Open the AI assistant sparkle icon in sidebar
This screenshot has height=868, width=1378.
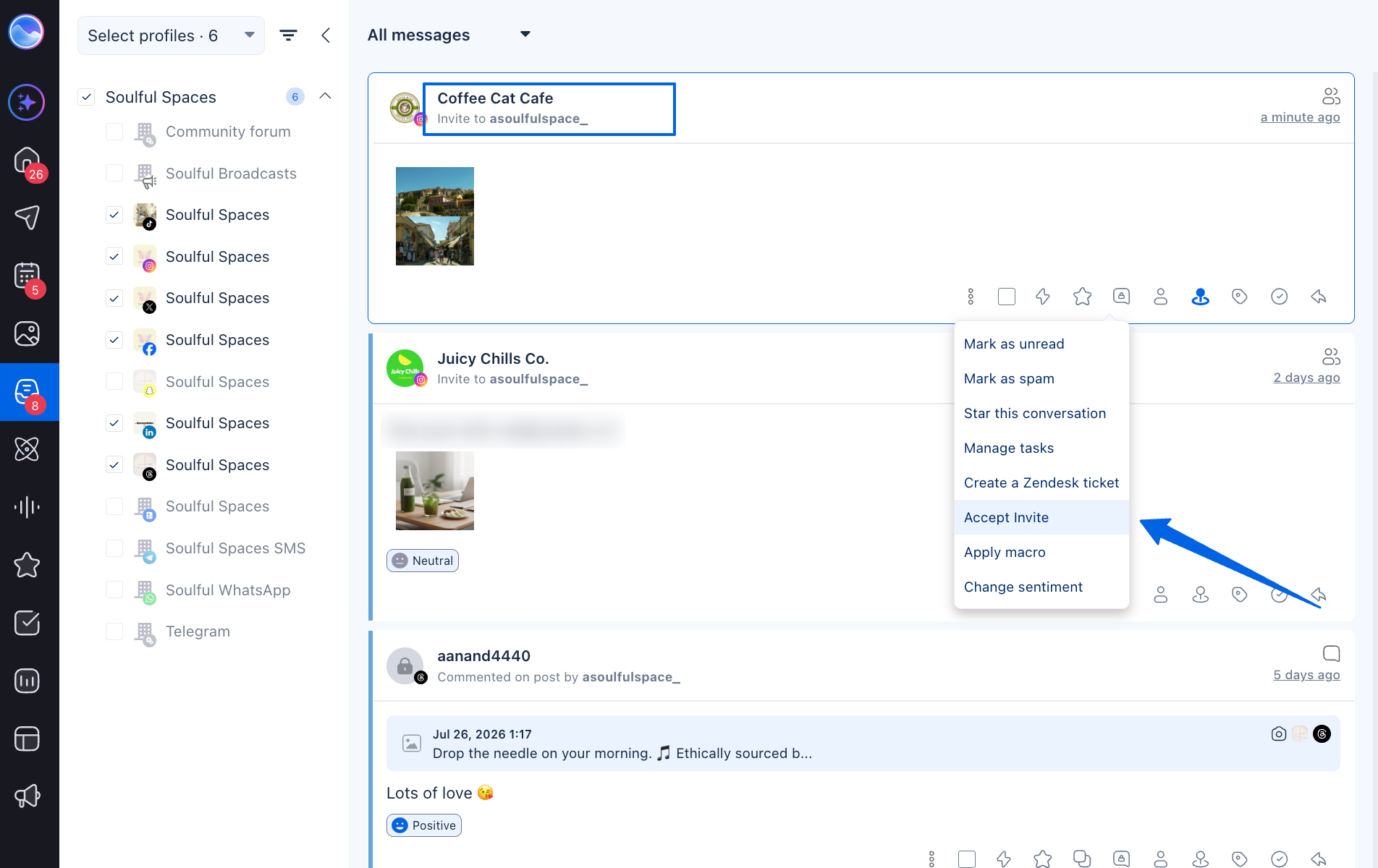click(27, 102)
